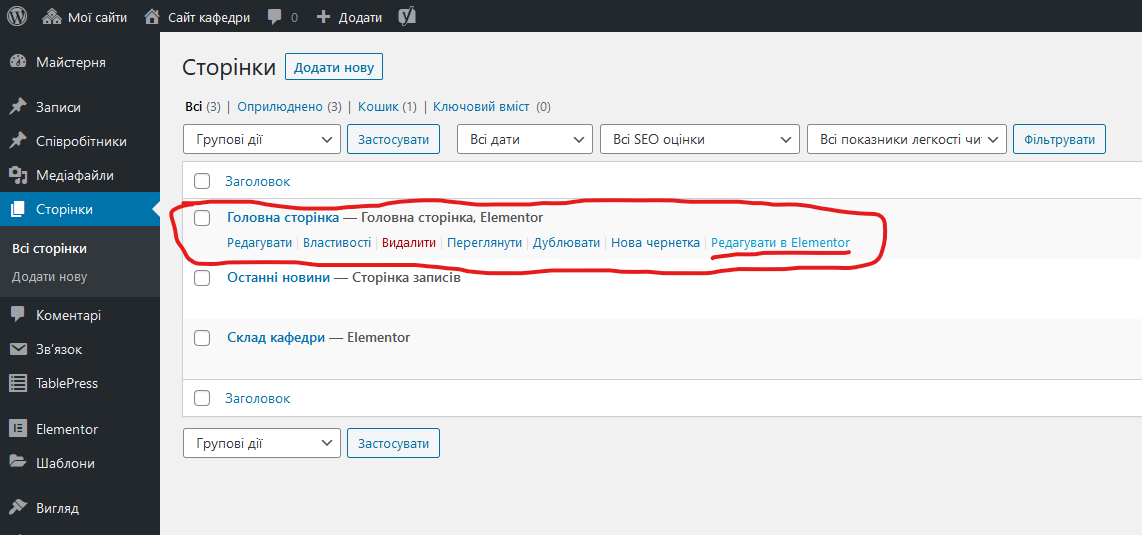
Task: Click the Elementor logo icon in sidebar
Action: point(18,429)
